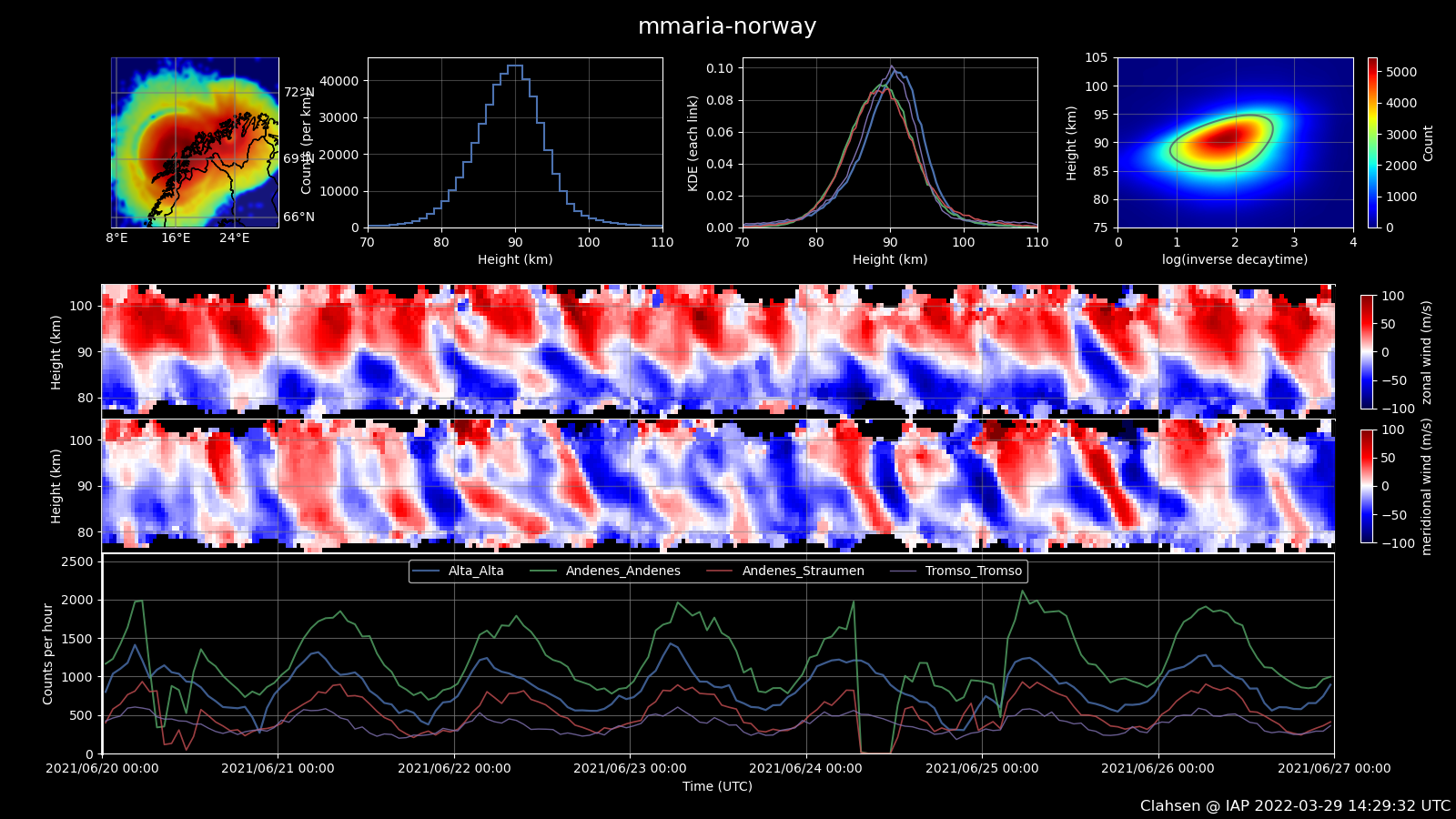Screen dimensions: 1456x819
Task: Click the height histogram plot
Action: [x=515, y=143]
